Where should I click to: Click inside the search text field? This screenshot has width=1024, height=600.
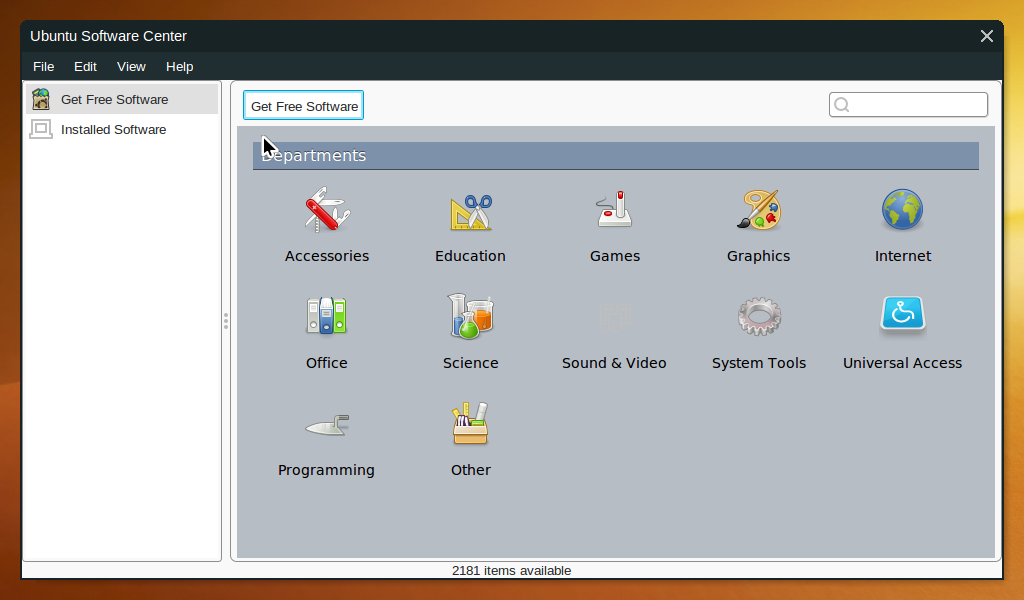pyautogui.click(x=908, y=104)
